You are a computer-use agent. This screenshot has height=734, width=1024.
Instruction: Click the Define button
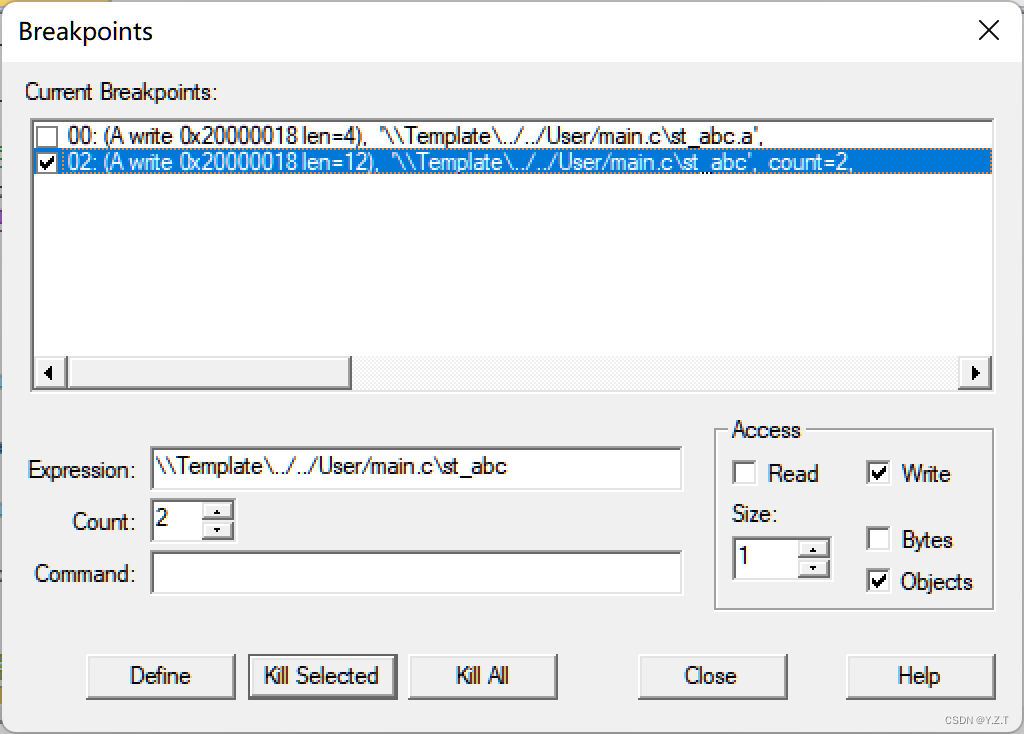coord(161,677)
